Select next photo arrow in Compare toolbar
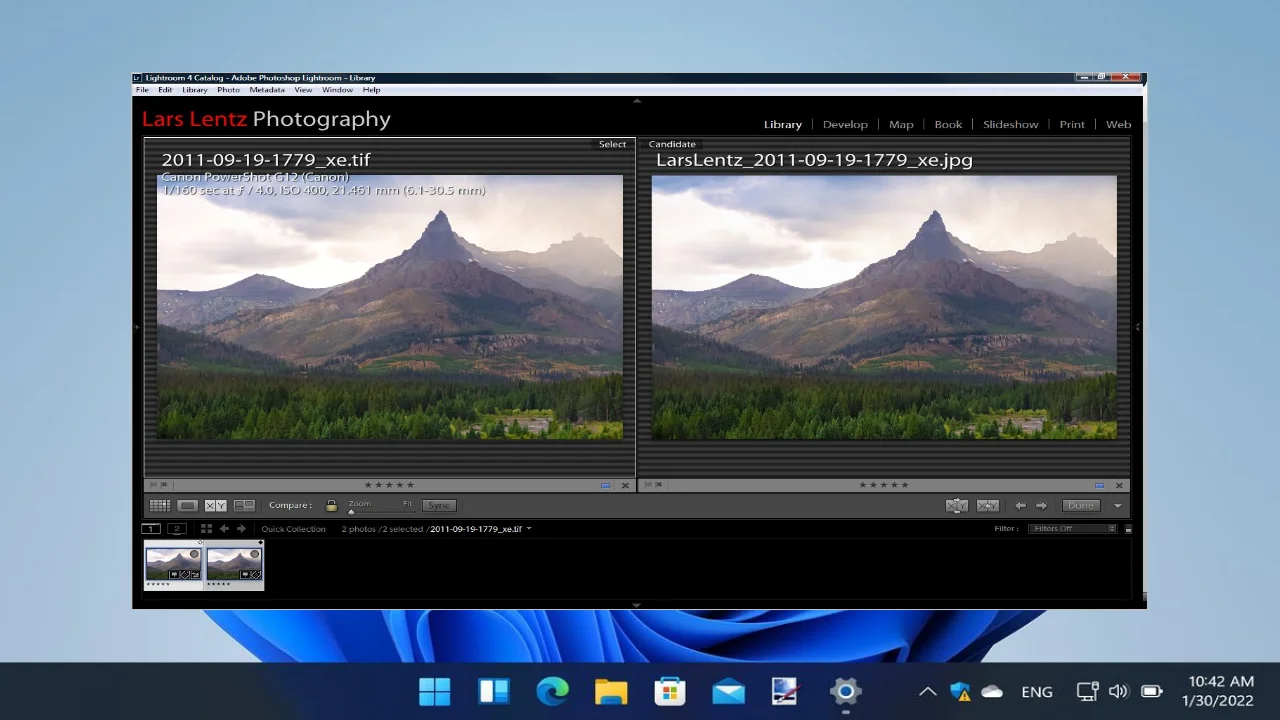This screenshot has height=720, width=1280. coord(1042,506)
